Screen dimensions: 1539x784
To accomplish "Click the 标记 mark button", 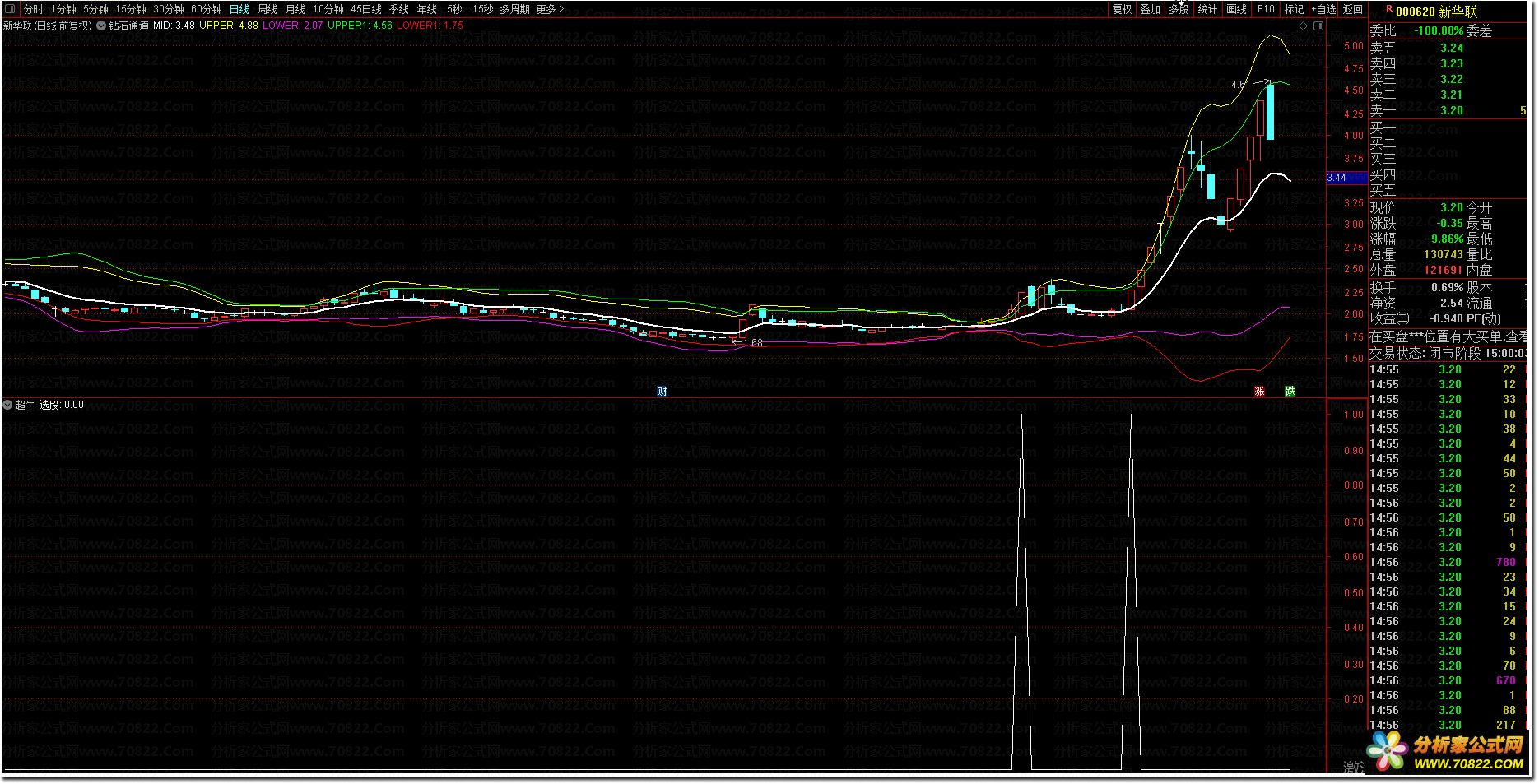I will [x=1294, y=9].
